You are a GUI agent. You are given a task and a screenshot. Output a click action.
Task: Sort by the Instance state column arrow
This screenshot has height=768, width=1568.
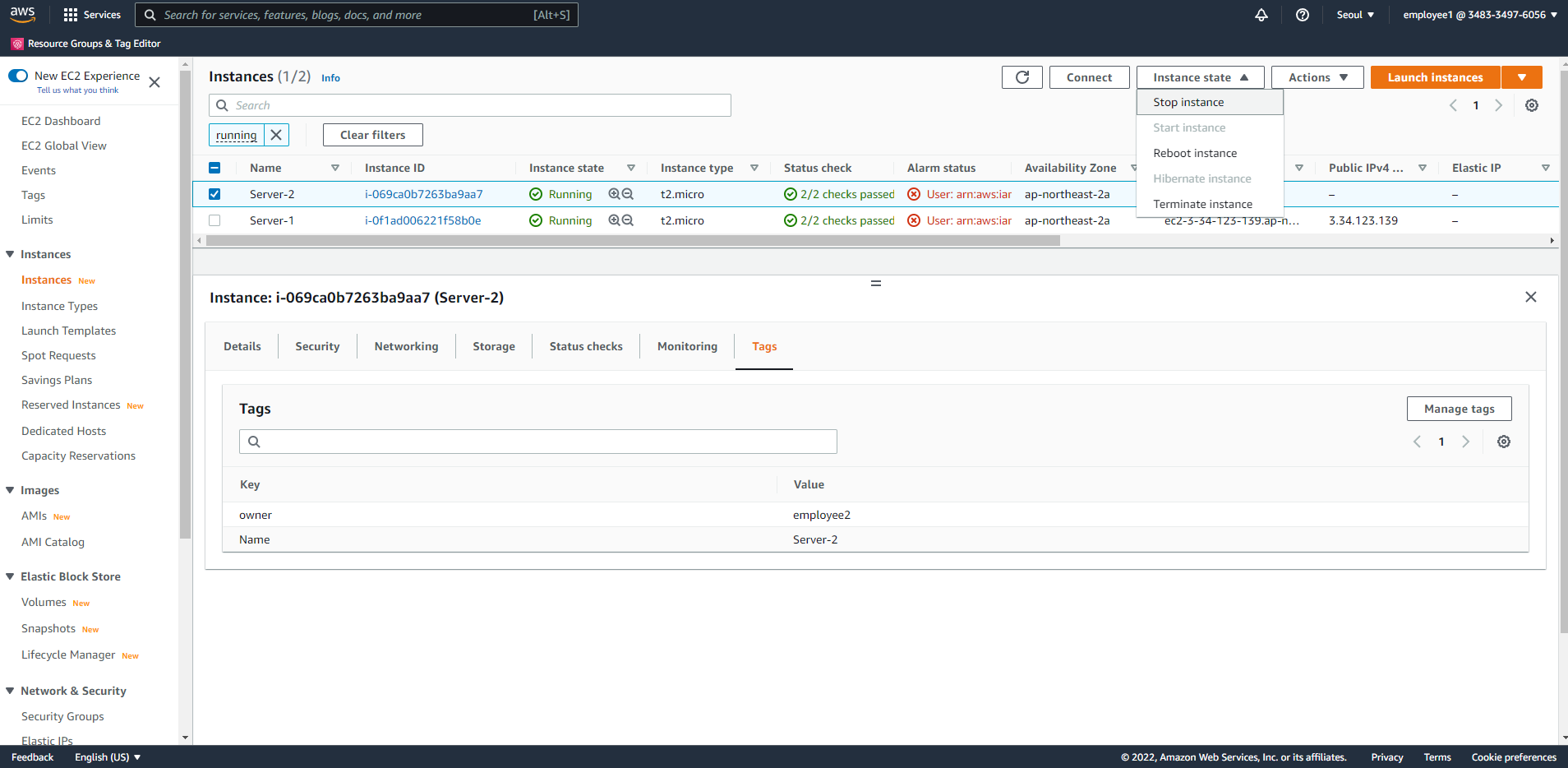pyautogui.click(x=631, y=168)
